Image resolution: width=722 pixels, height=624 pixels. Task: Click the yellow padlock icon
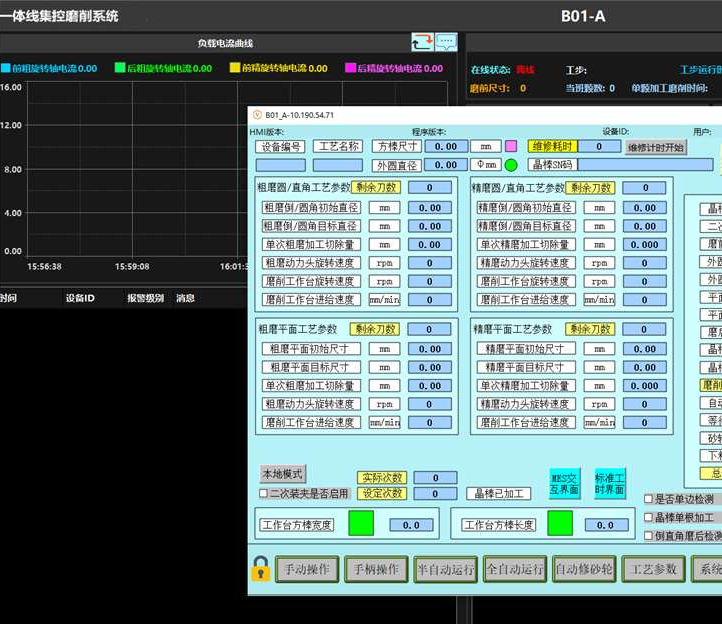(x=260, y=568)
